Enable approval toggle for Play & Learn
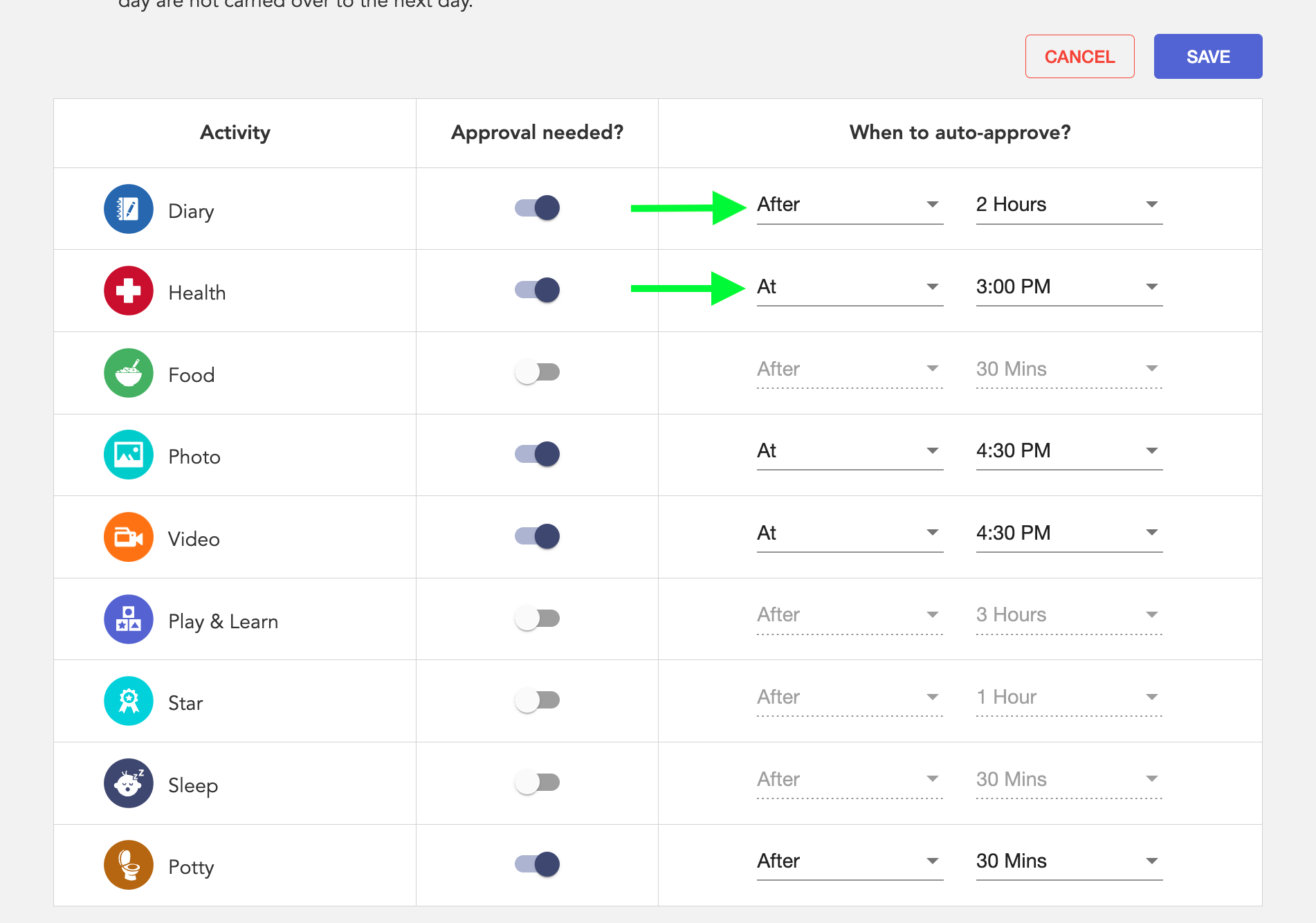The image size is (1316, 923). tap(537, 618)
